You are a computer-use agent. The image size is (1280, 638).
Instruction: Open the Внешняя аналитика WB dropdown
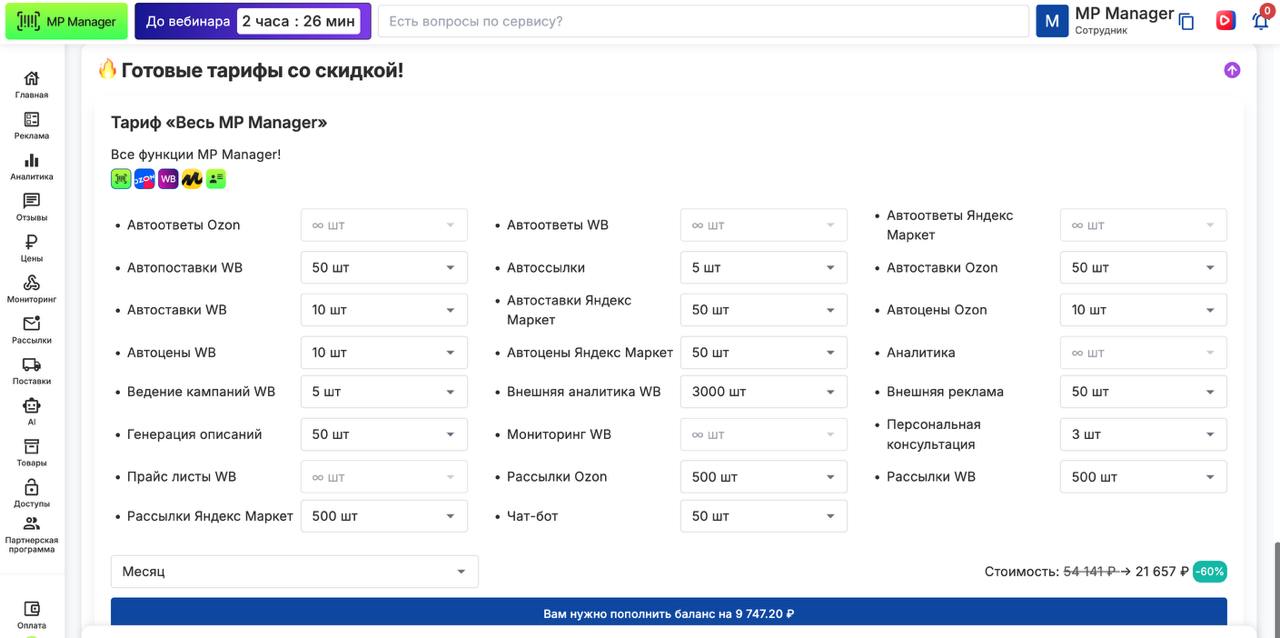(x=763, y=392)
